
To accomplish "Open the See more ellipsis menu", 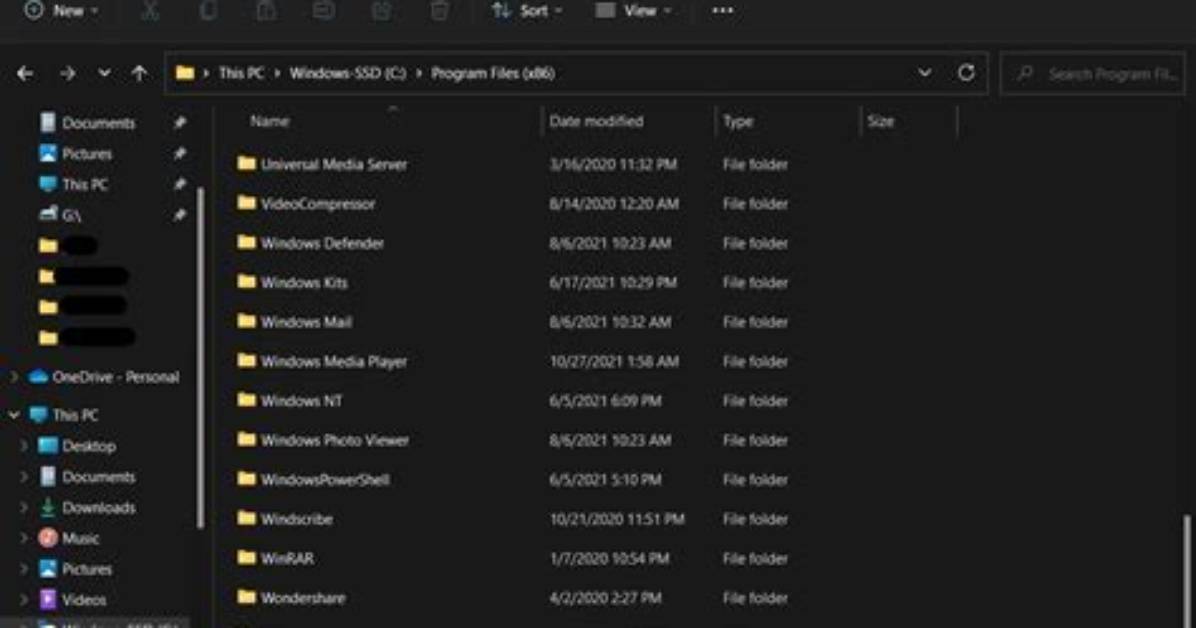I will coord(722,11).
